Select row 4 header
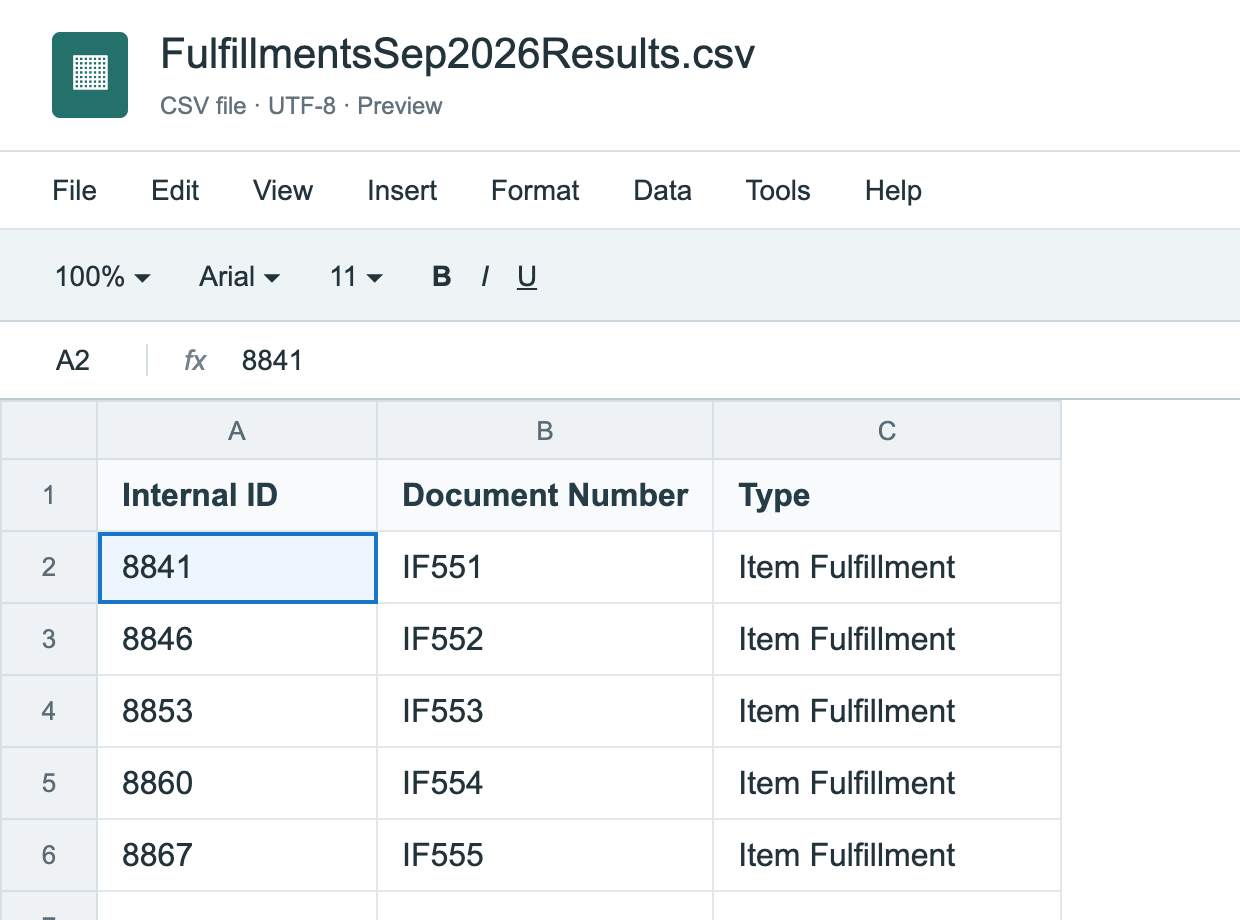 click(49, 711)
